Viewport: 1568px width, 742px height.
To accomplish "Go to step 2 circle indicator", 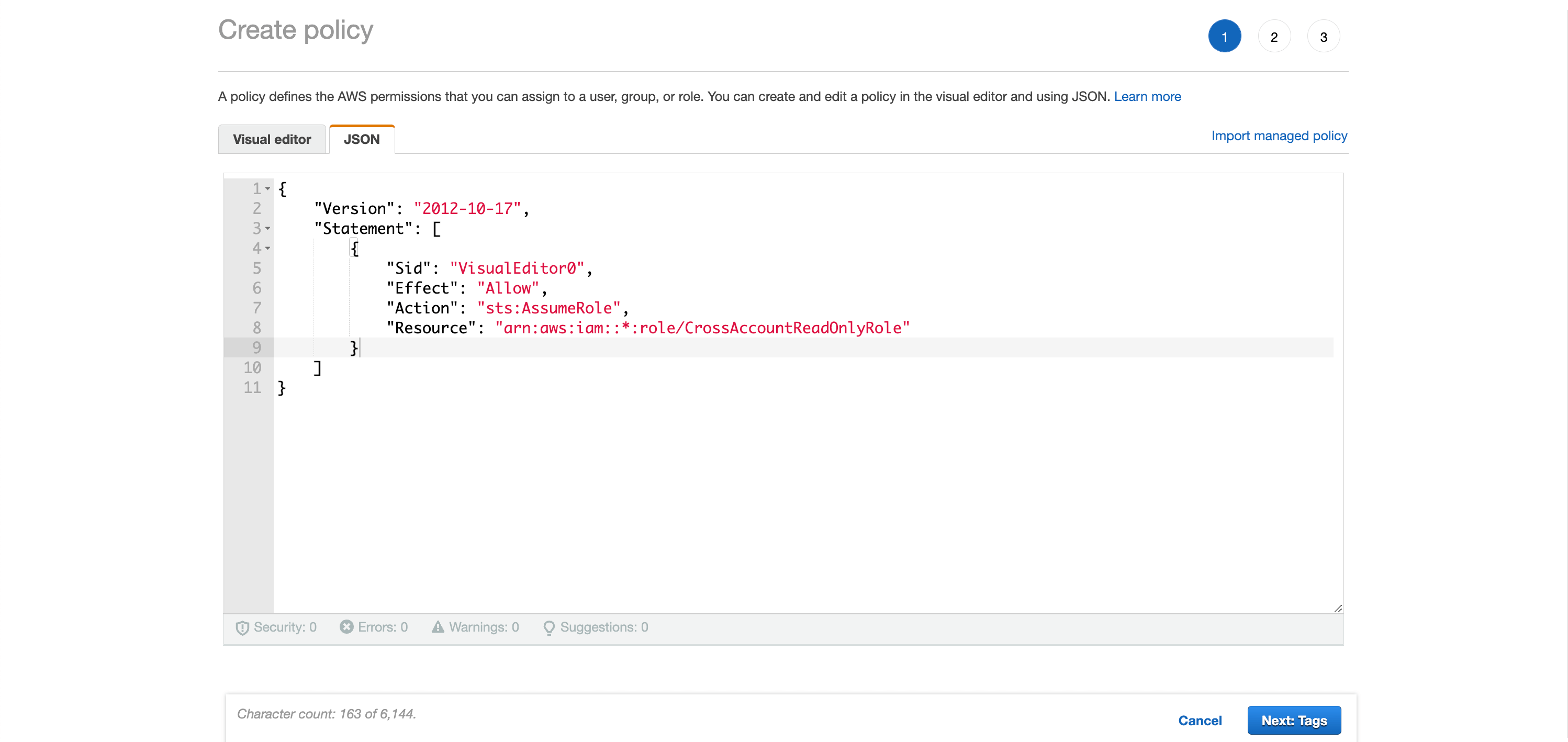I will point(1273,37).
